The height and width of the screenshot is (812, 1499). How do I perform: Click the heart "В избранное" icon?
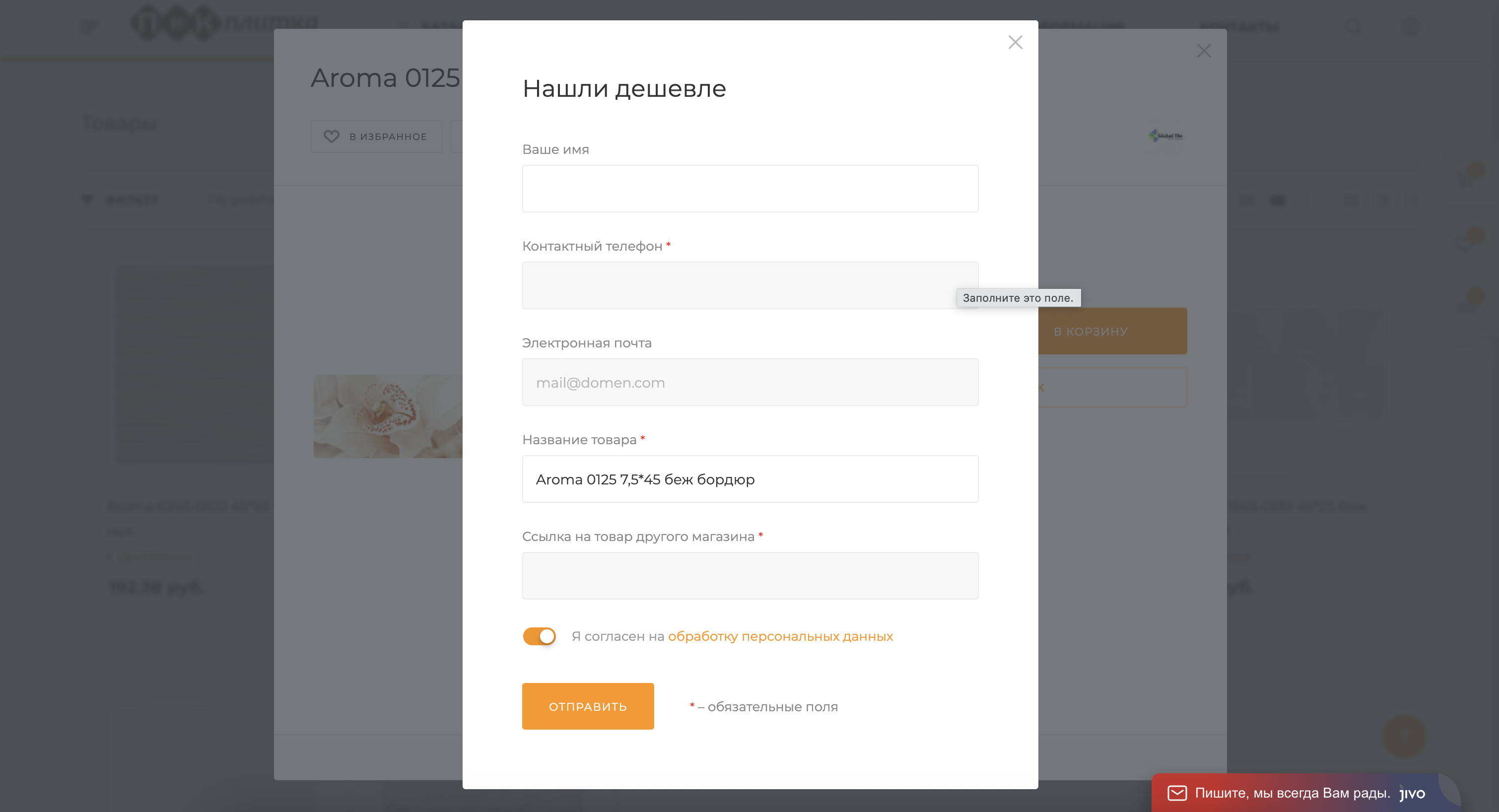(x=331, y=136)
